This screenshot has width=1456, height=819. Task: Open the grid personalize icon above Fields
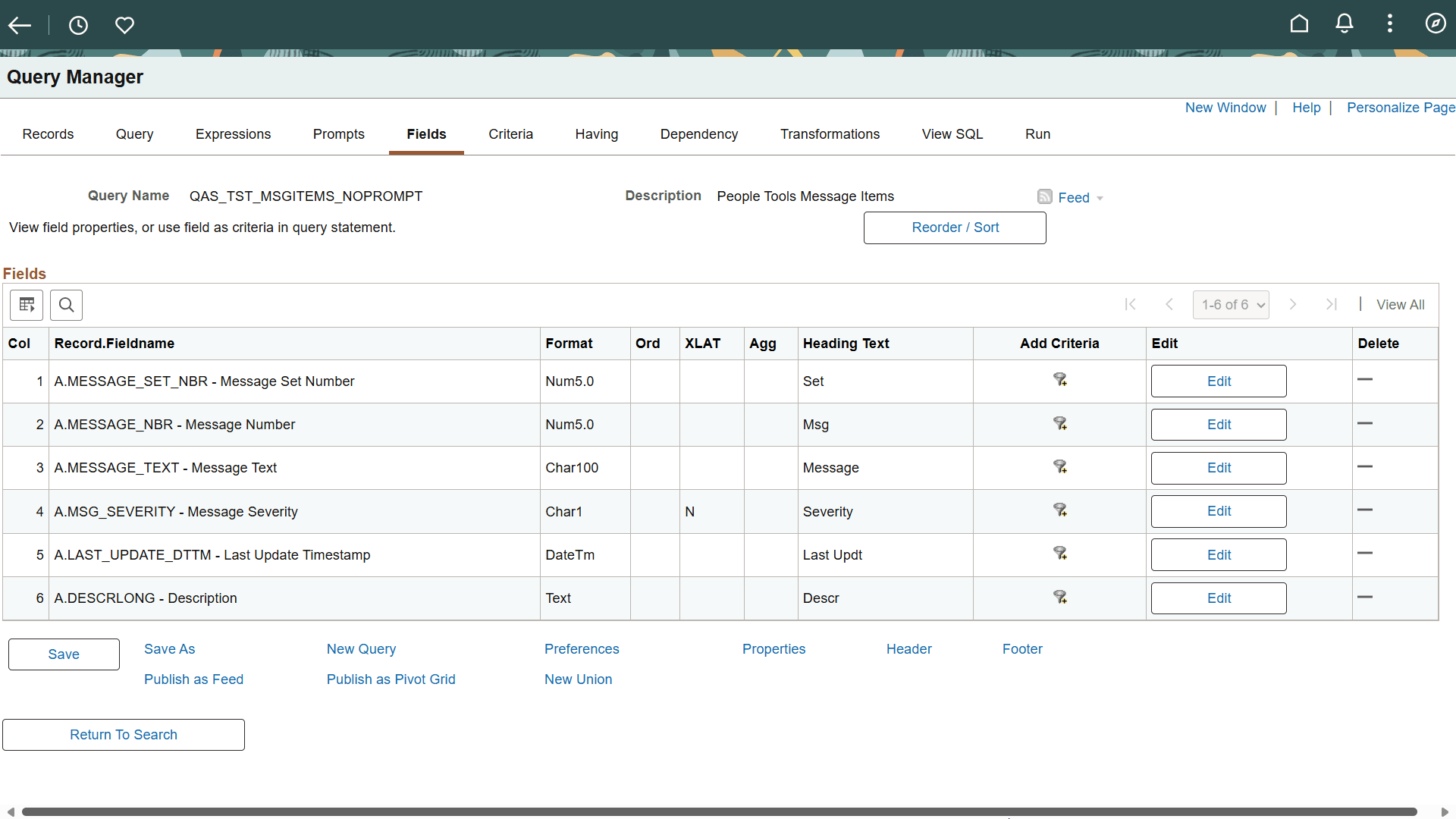pos(26,305)
